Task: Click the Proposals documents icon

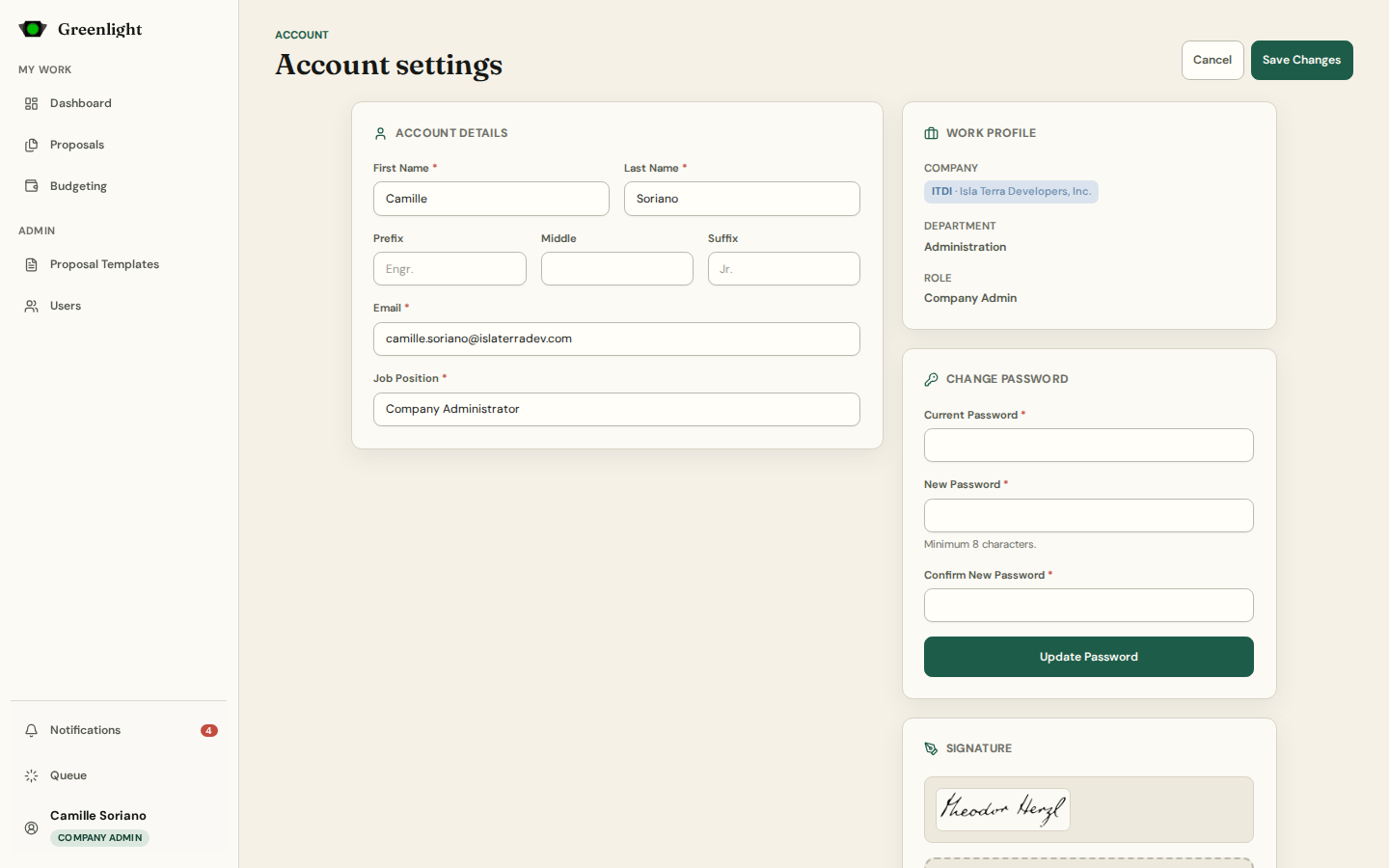Action: tap(32, 145)
